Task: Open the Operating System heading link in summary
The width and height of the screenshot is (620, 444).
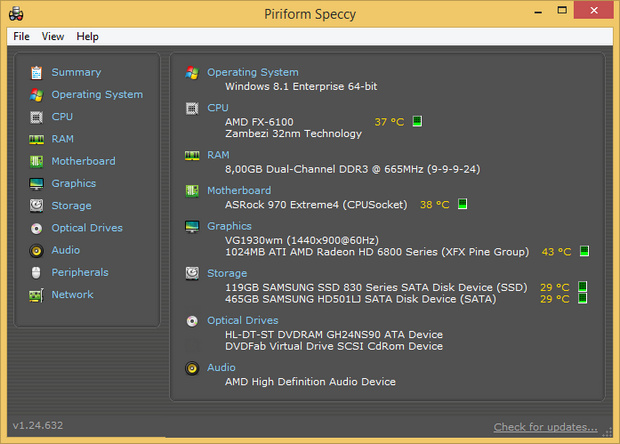Action: click(253, 72)
